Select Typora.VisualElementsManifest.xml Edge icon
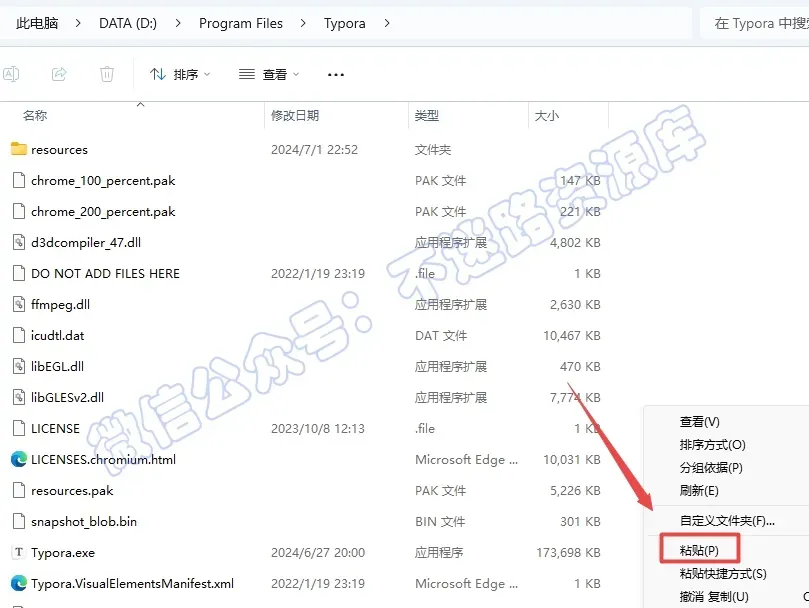This screenshot has width=809, height=608. coord(19,583)
